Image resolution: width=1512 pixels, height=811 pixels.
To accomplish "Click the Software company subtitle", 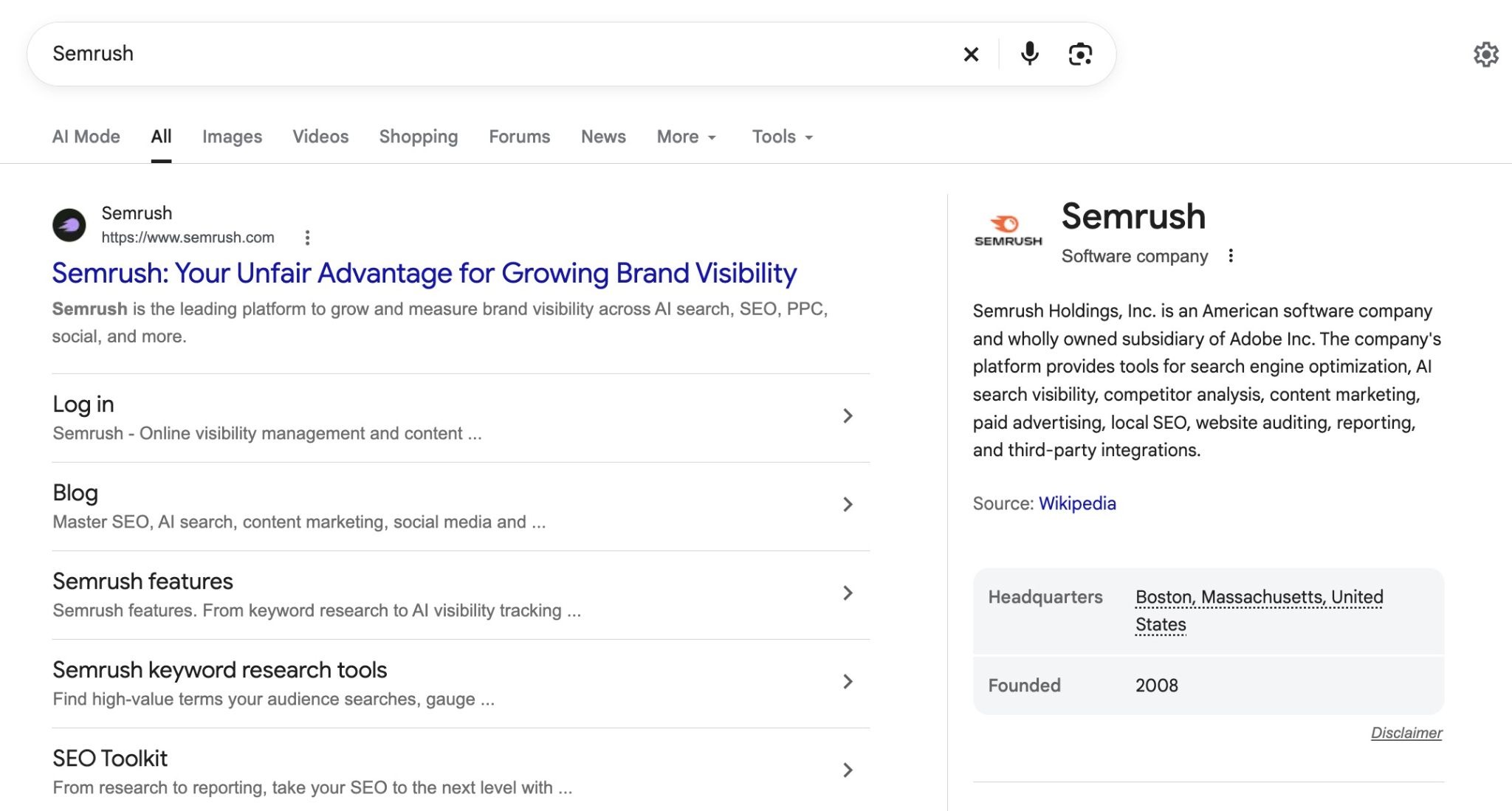I will pos(1135,256).
